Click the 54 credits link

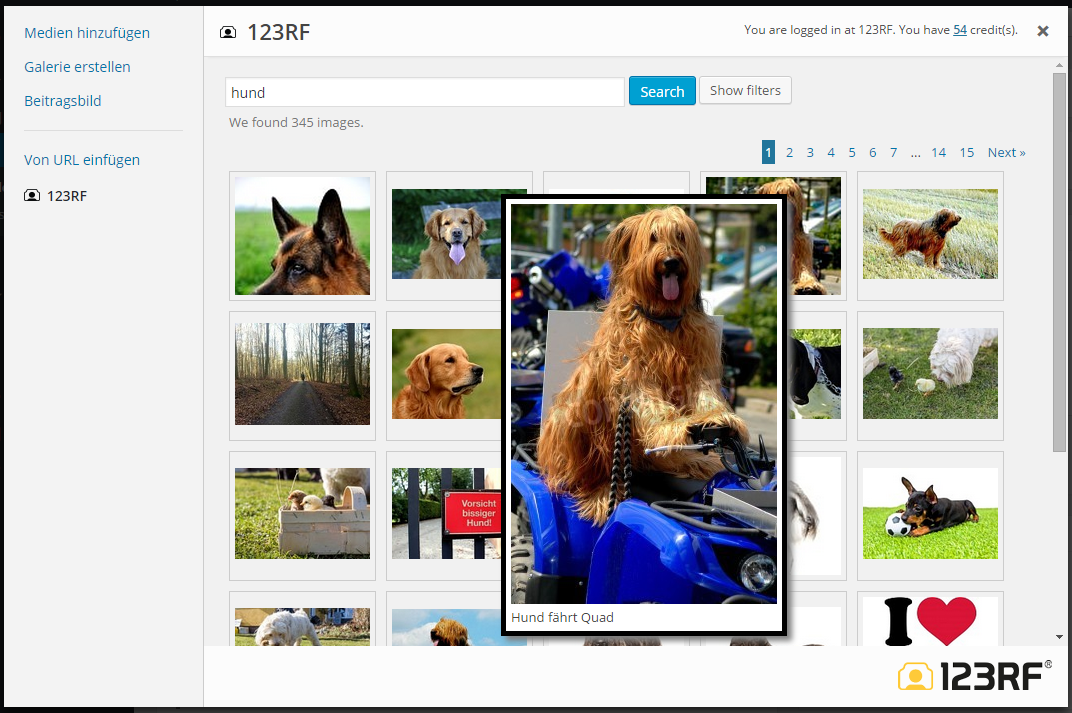(x=960, y=30)
